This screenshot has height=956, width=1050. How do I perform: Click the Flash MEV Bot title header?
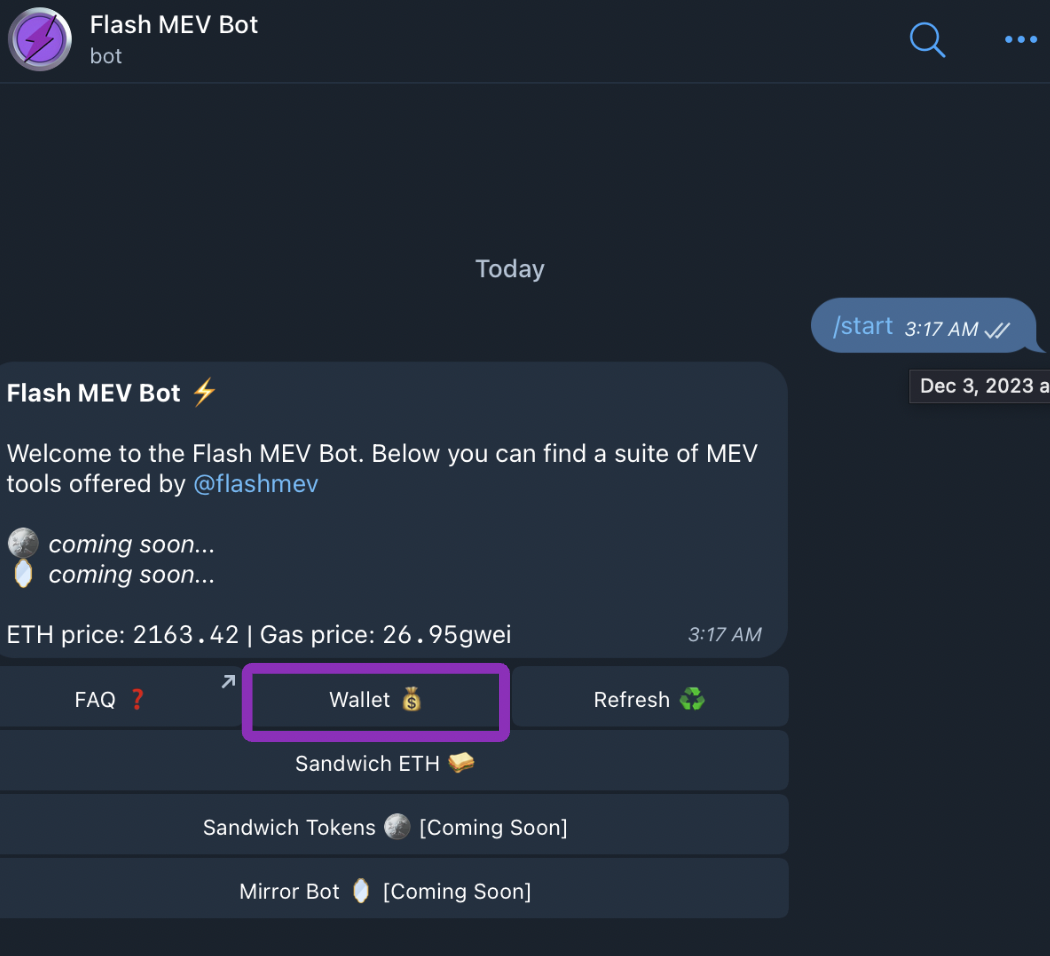point(174,25)
